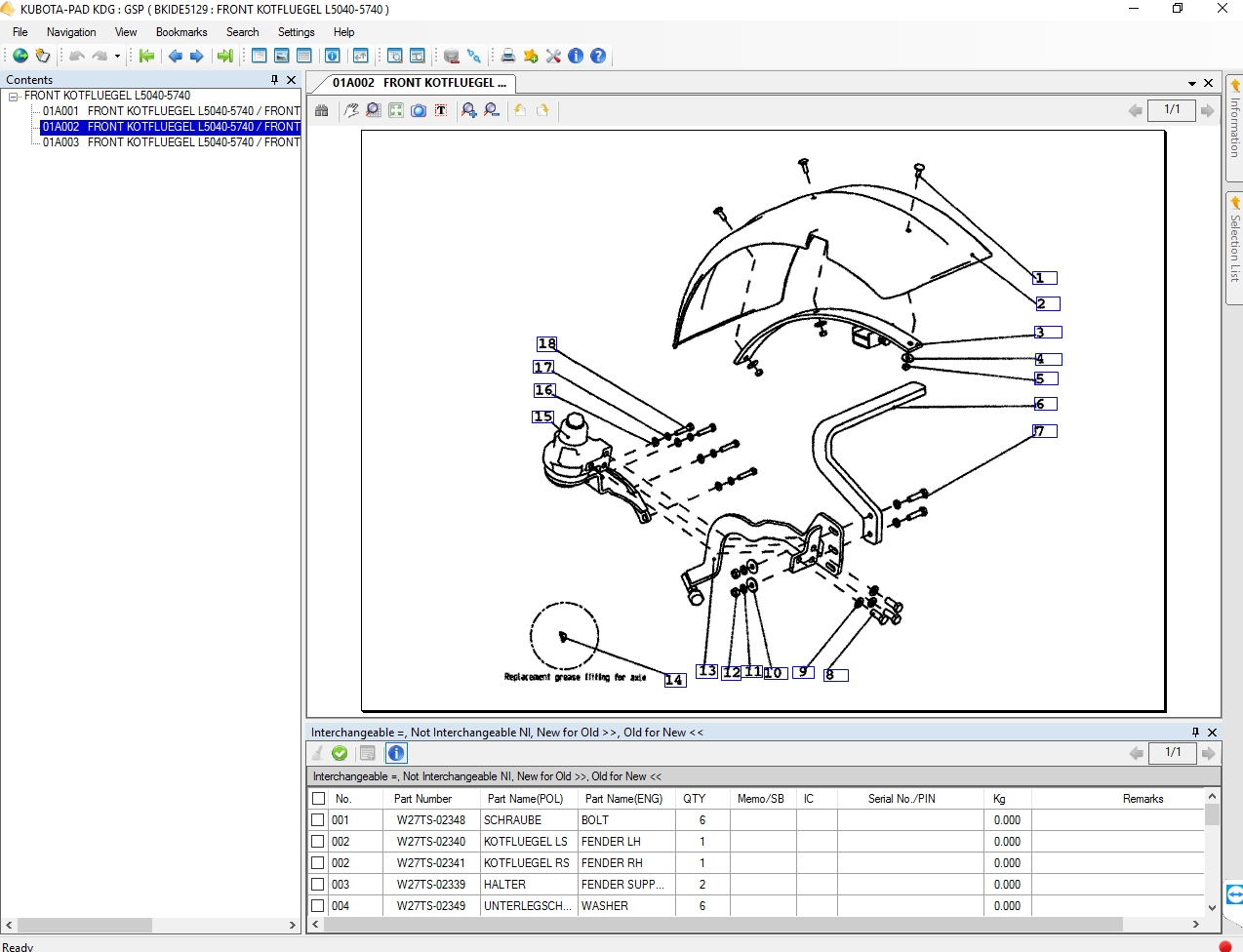
Task: Click the Part Number column header
Action: point(422,799)
